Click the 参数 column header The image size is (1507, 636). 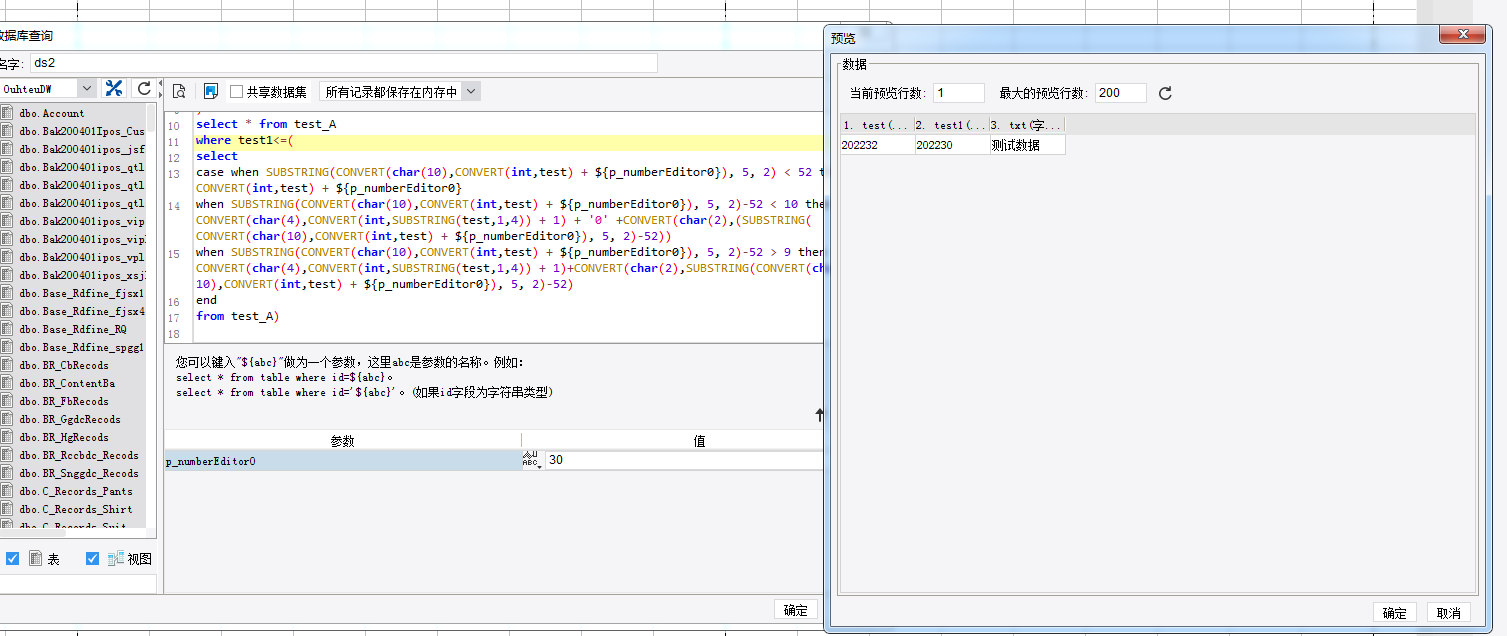(343, 441)
